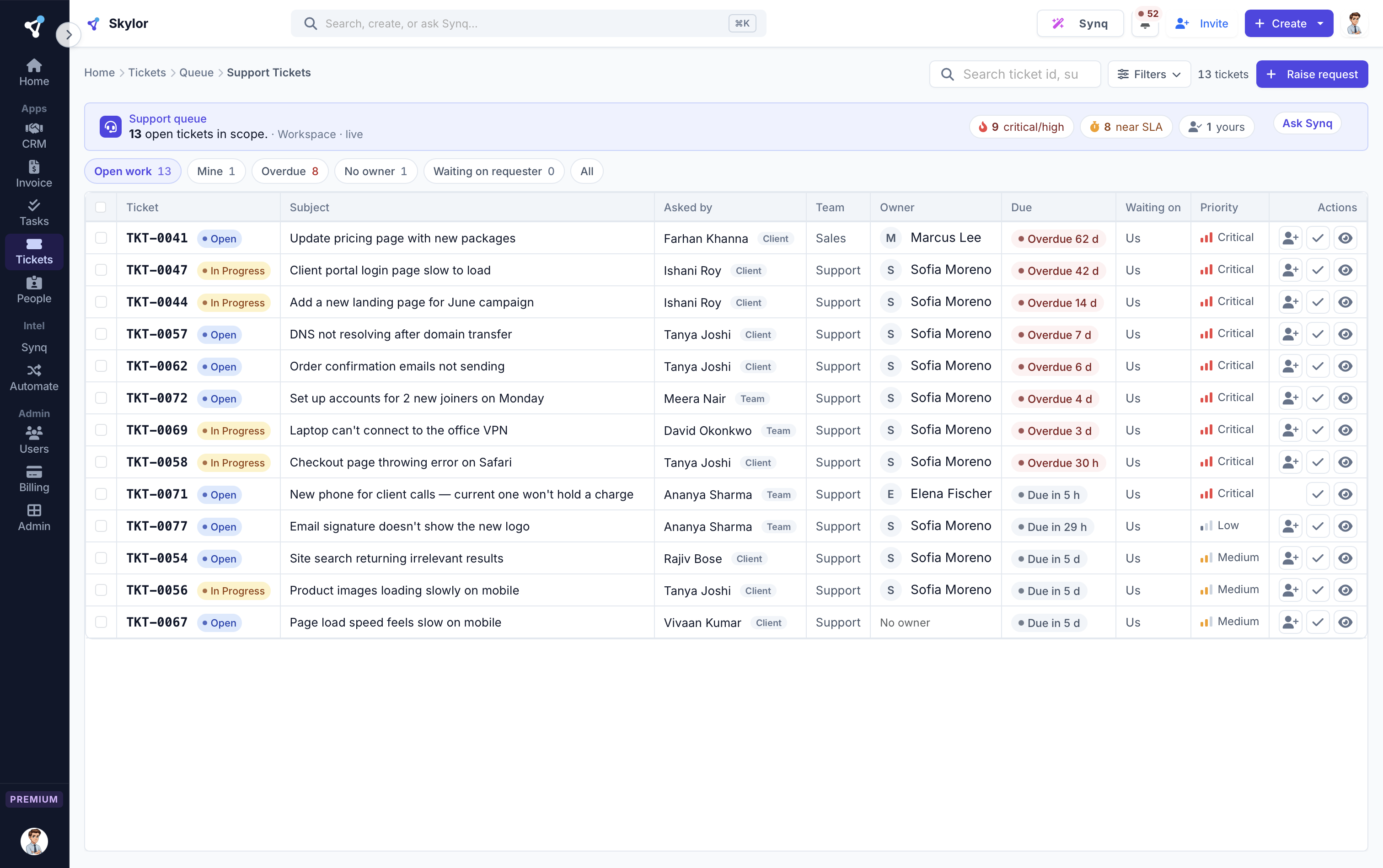The image size is (1383, 868).
Task: Click the Synq assistant button
Action: [1080, 23]
